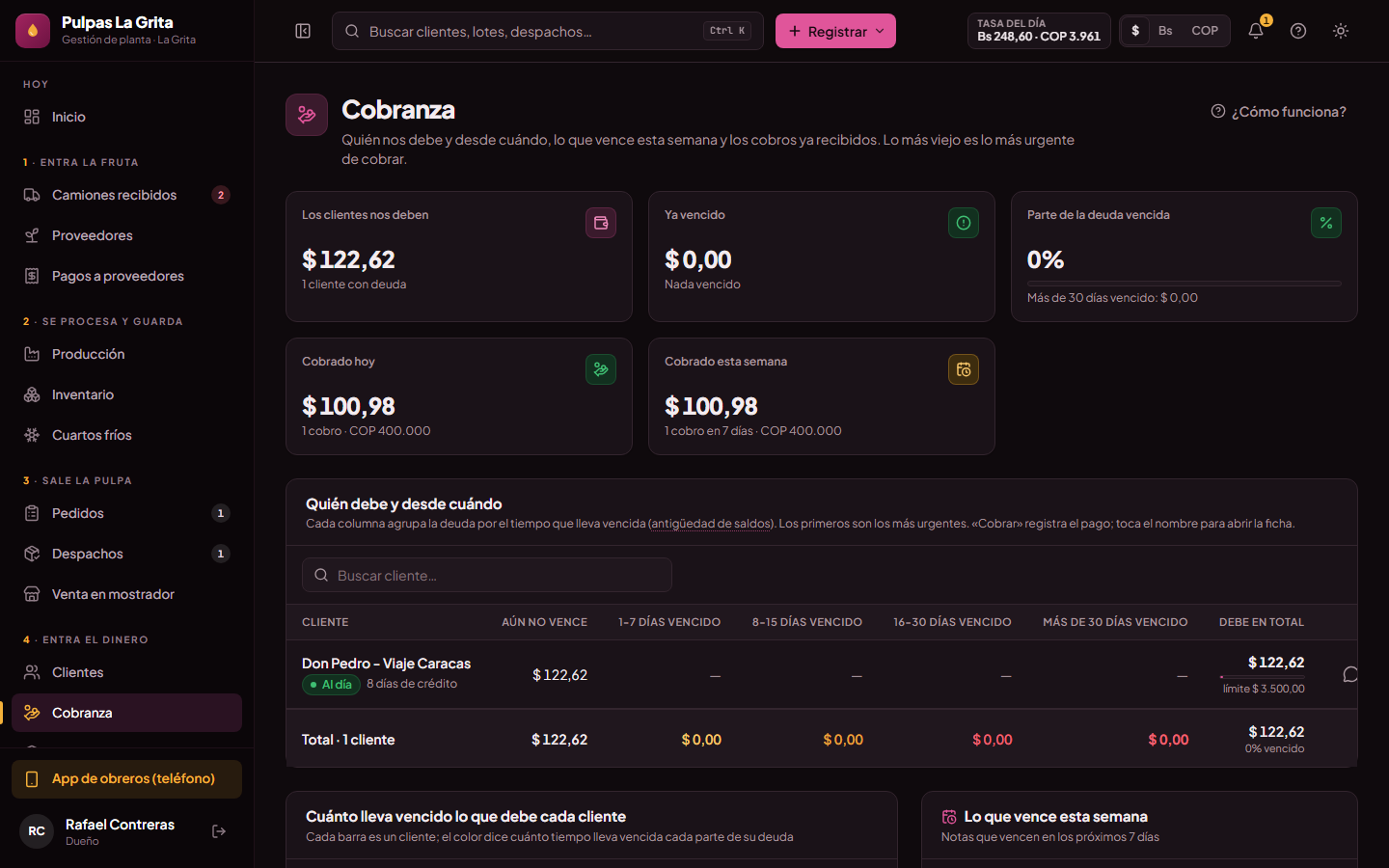This screenshot has width=1389, height=868.
Task: Click the log out icon beside Rafael Contreras
Action: point(219,831)
